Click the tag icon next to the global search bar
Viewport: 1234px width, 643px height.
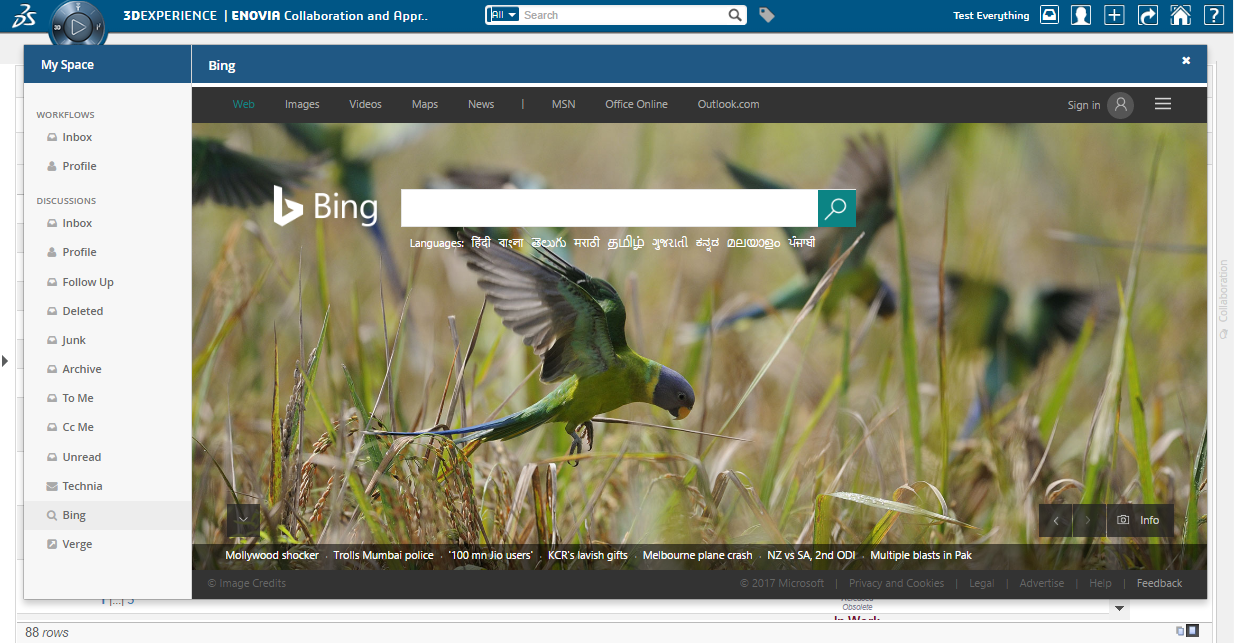766,14
